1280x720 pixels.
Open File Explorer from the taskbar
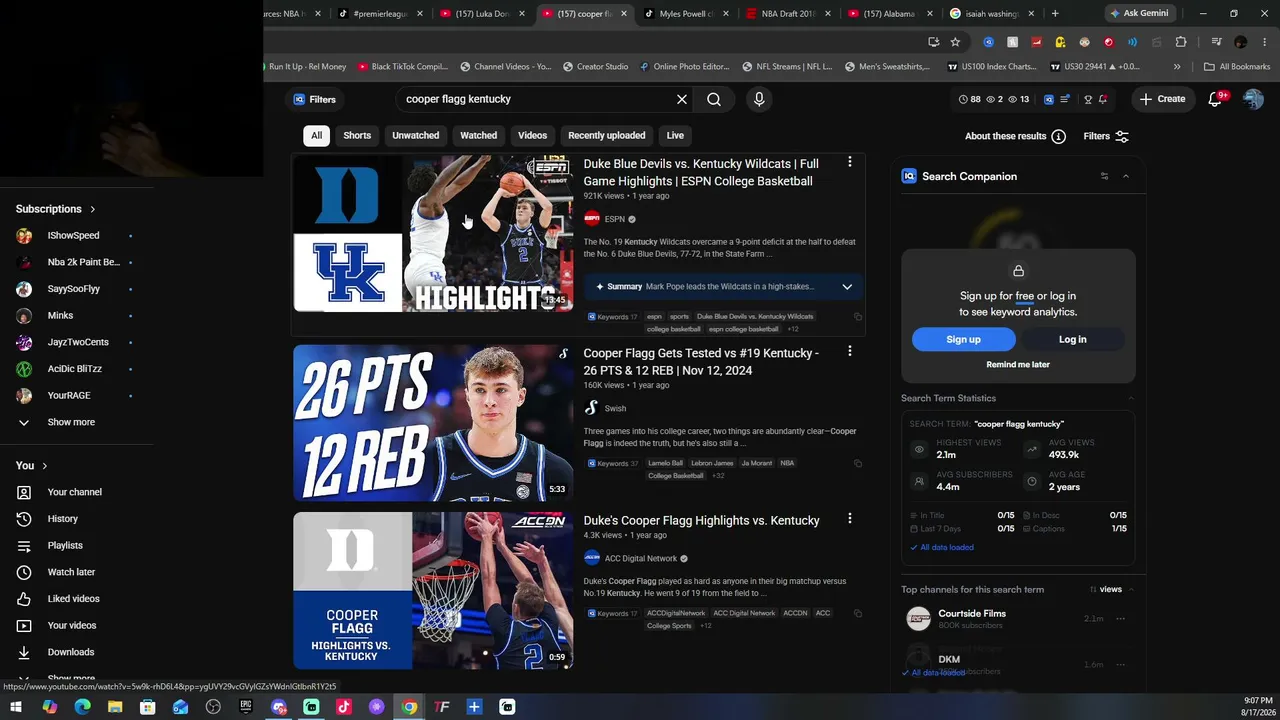tap(115, 707)
